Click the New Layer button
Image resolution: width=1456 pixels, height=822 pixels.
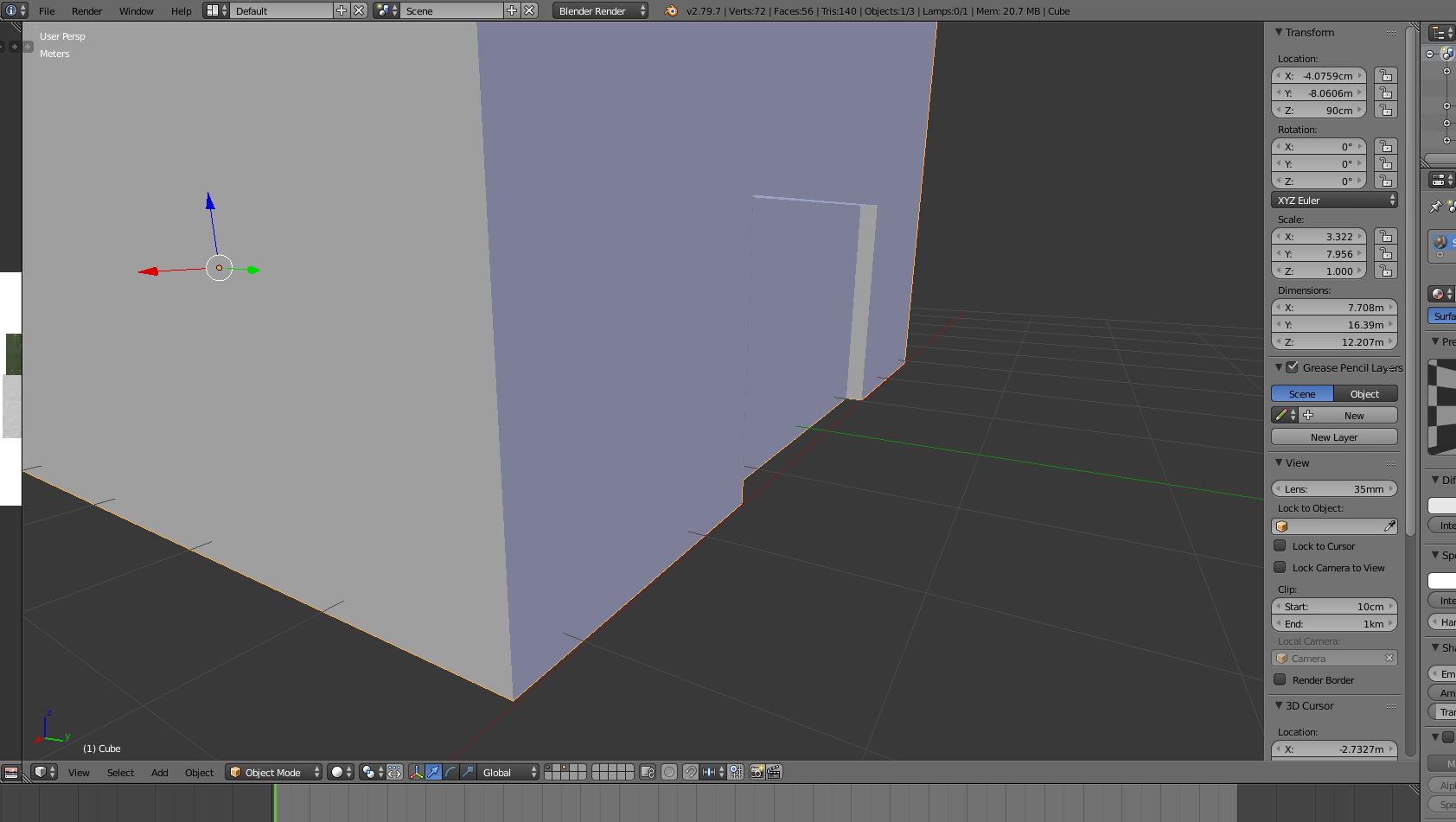pyautogui.click(x=1334, y=437)
